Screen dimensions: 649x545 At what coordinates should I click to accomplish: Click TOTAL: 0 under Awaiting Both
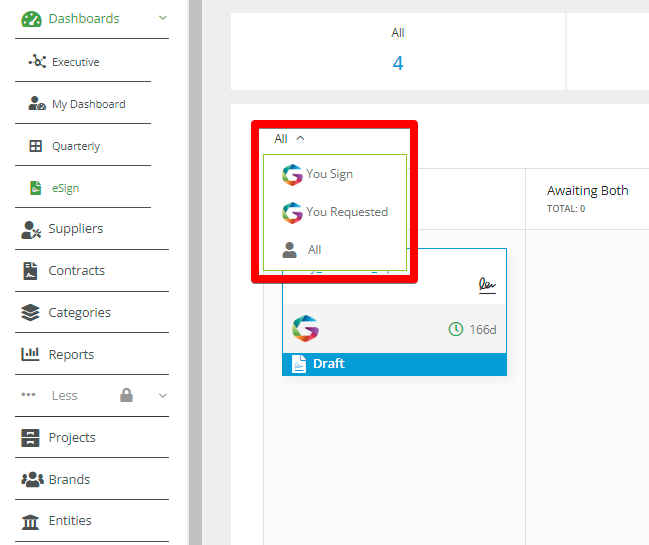coord(566,209)
